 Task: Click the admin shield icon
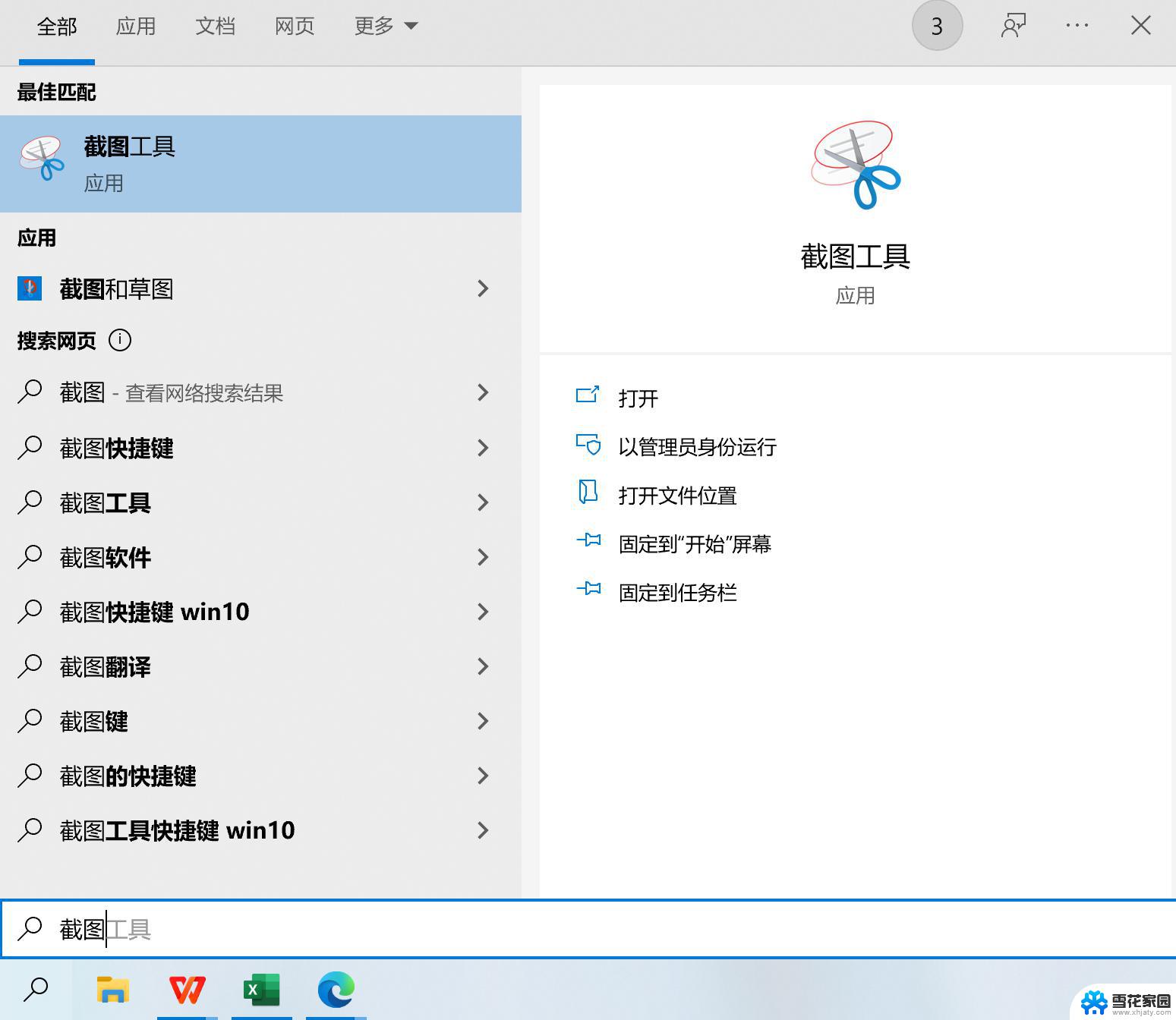(588, 444)
